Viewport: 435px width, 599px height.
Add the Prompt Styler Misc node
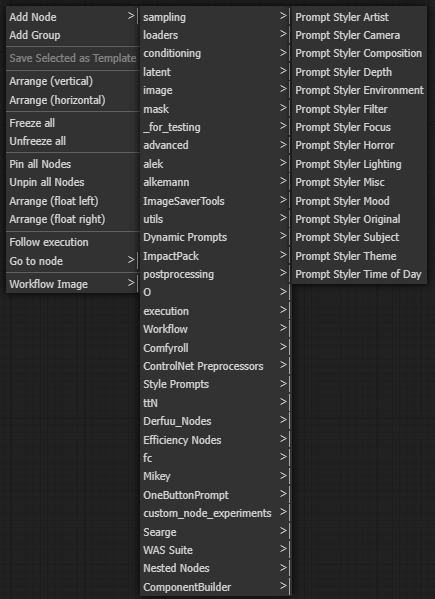[359, 182]
